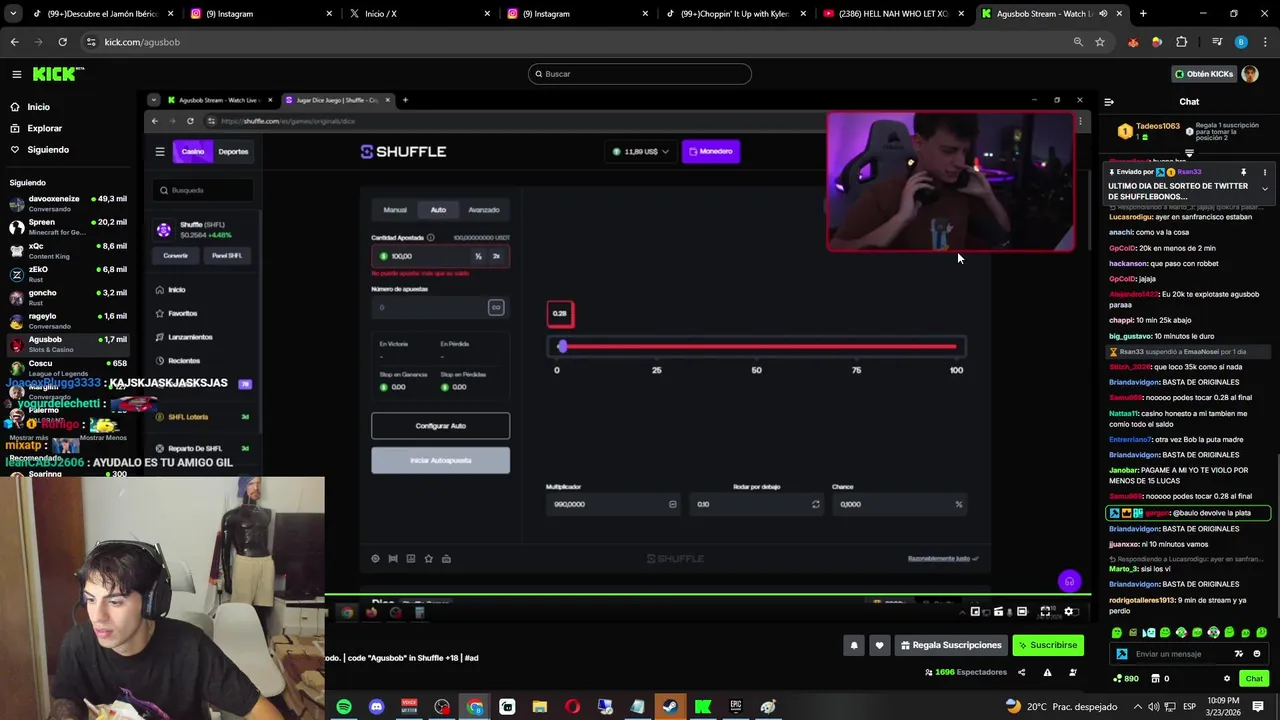Collapse the chat panel with arrow icon
This screenshot has height=720, width=1280.
1109,102
